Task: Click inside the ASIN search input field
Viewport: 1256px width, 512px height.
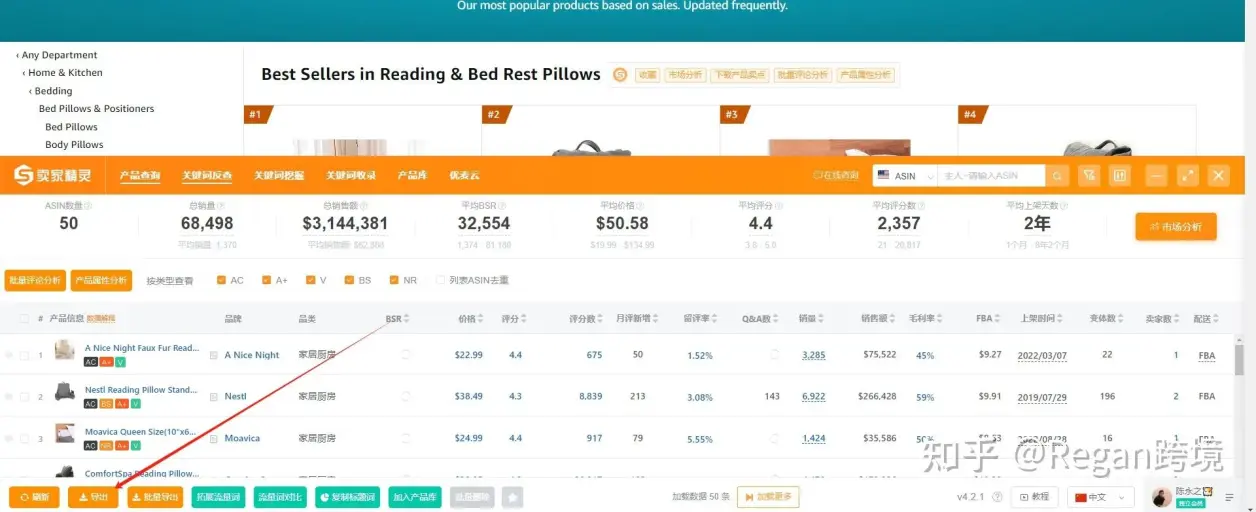Action: 991,176
